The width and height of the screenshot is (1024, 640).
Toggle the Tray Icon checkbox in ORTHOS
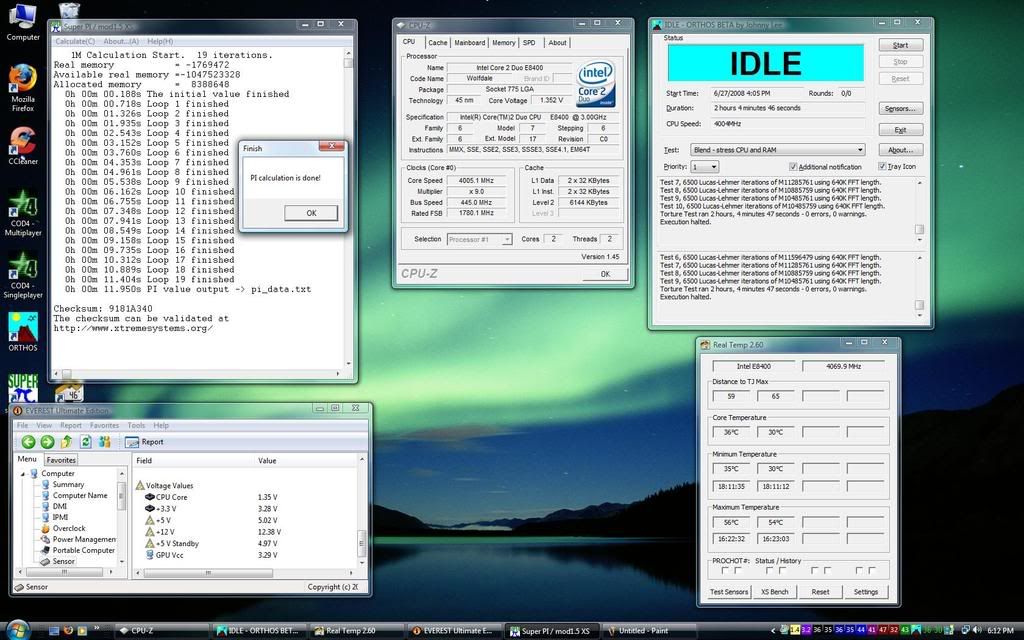click(882, 167)
